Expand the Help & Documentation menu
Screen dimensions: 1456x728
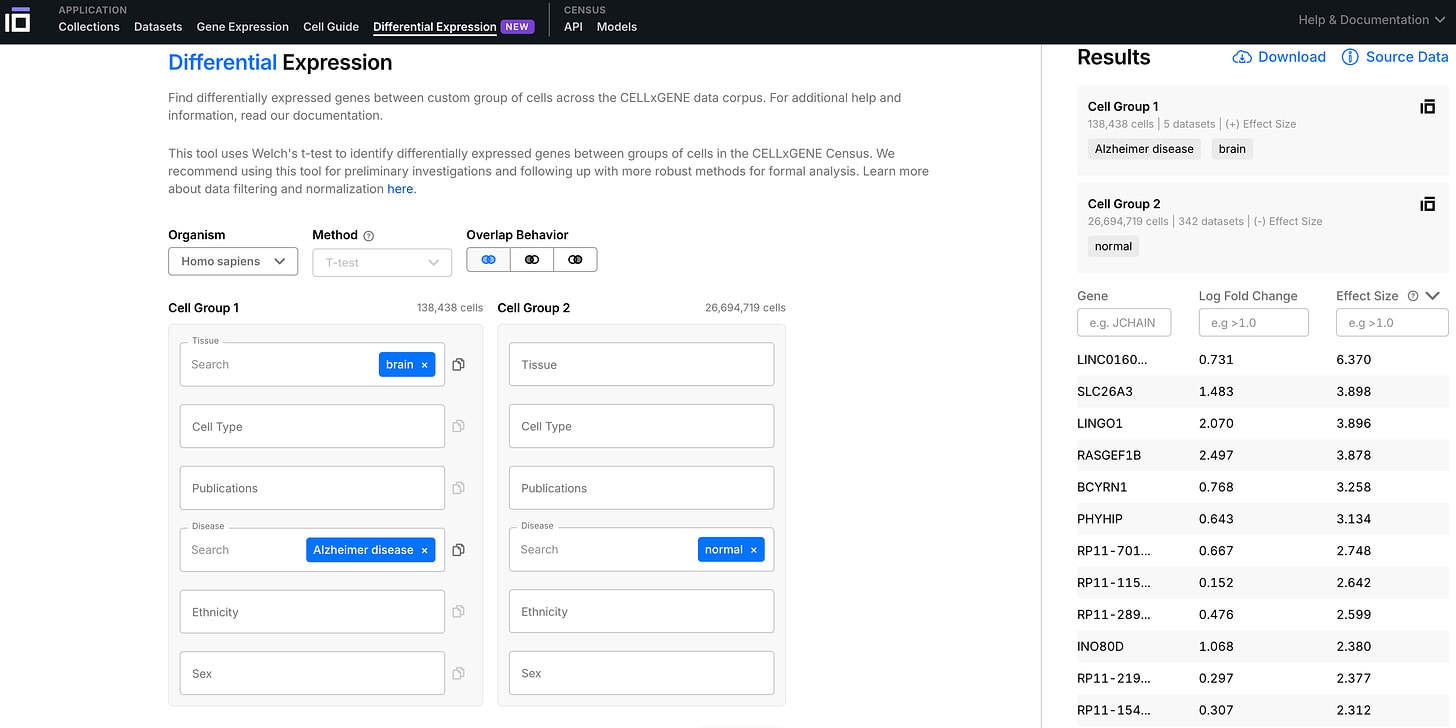(1371, 20)
